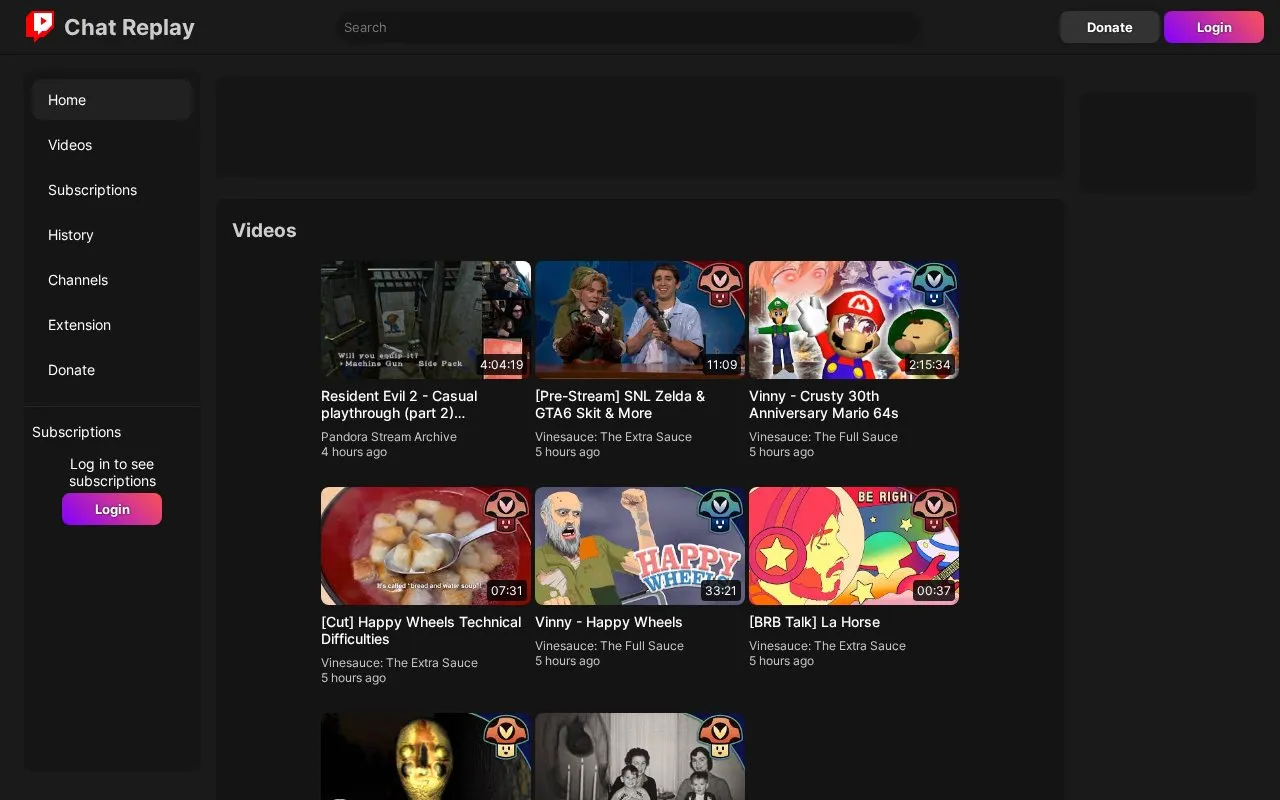
Task: Click the 2:15:34 duration badge
Action: [x=930, y=365]
